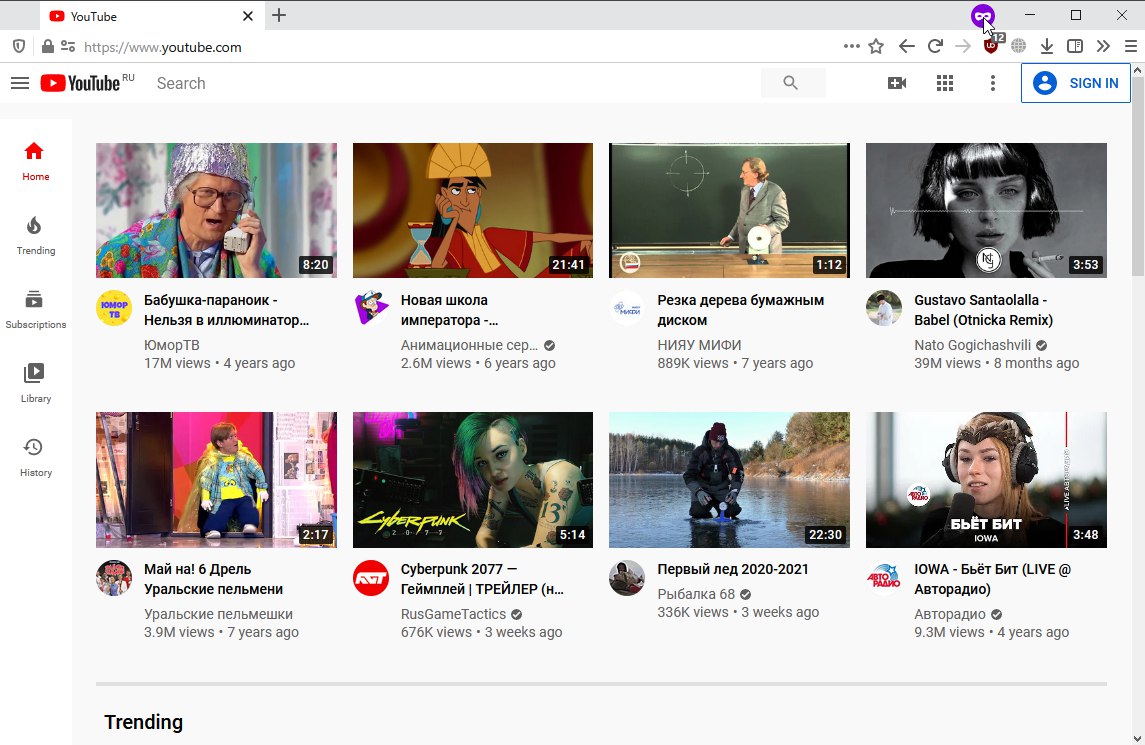
Task: Click the RusGameTactics channel avatar
Action: point(371,578)
